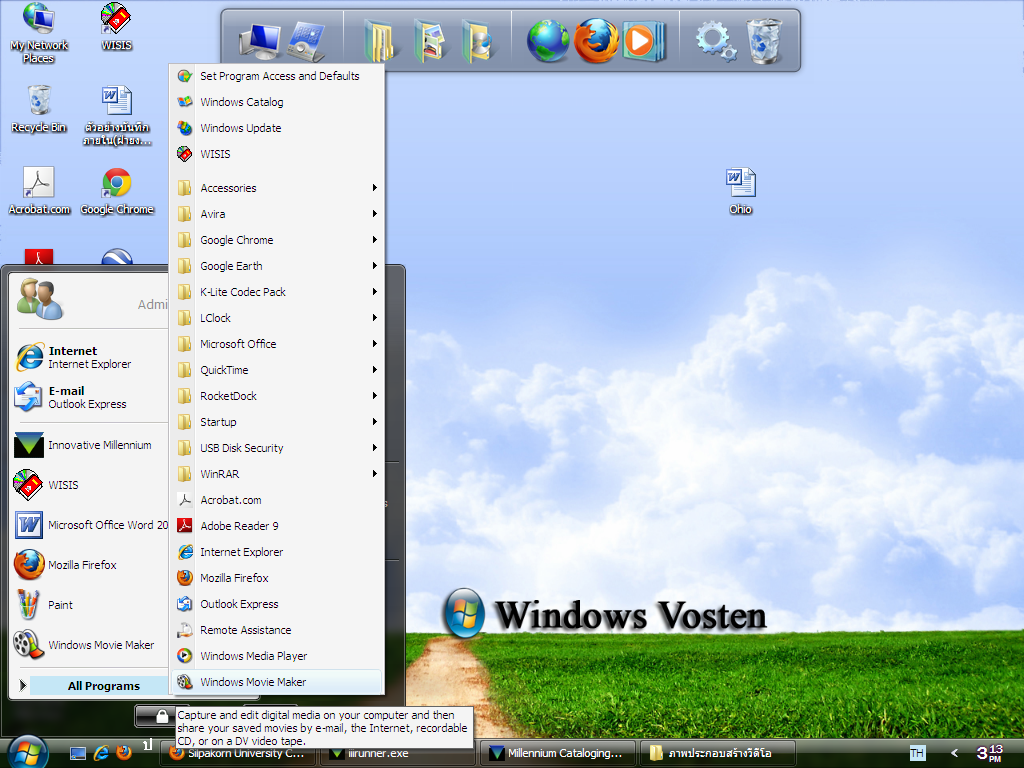
Task: Select the Ohio Word document icon
Action: [x=741, y=191]
